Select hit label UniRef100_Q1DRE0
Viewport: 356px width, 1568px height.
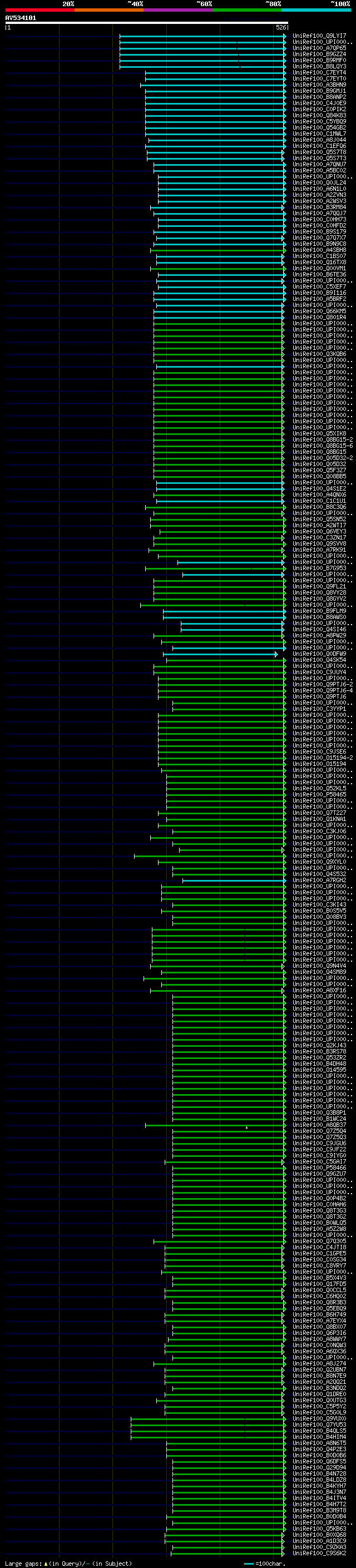tap(319, 1394)
